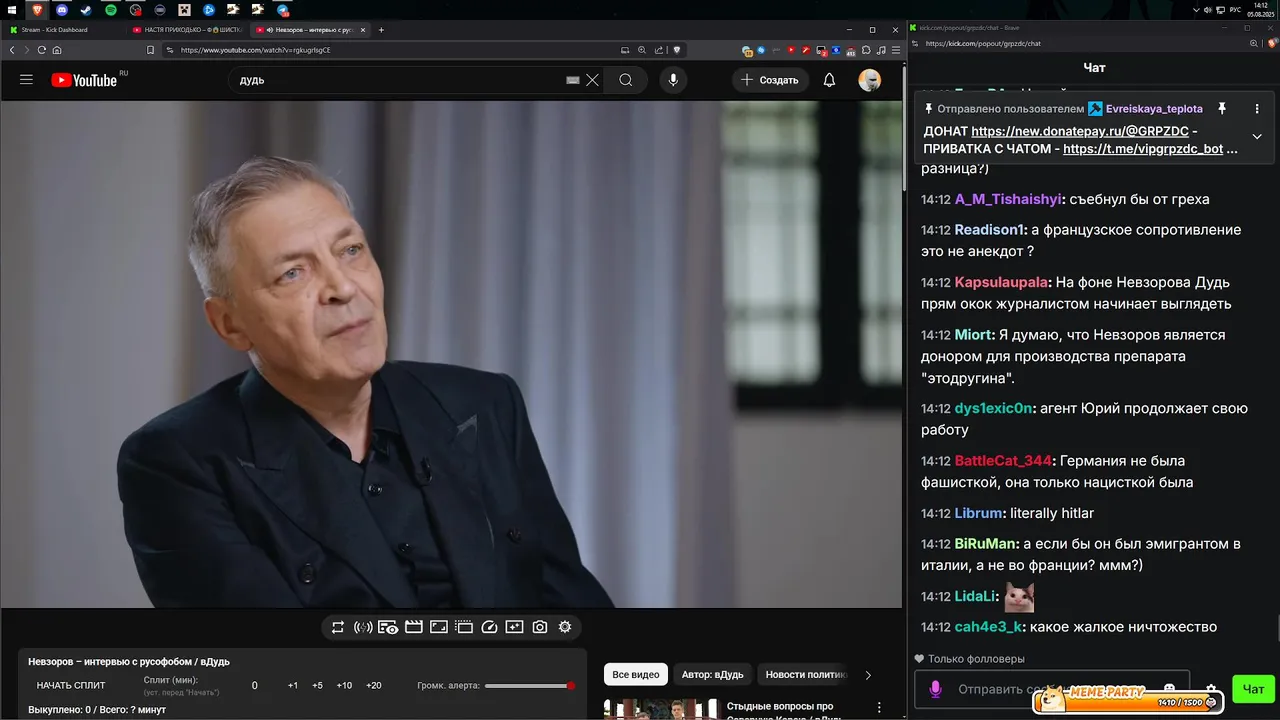The image size is (1280, 720).
Task: Open the YouTube account avatar menu
Action: click(x=870, y=80)
